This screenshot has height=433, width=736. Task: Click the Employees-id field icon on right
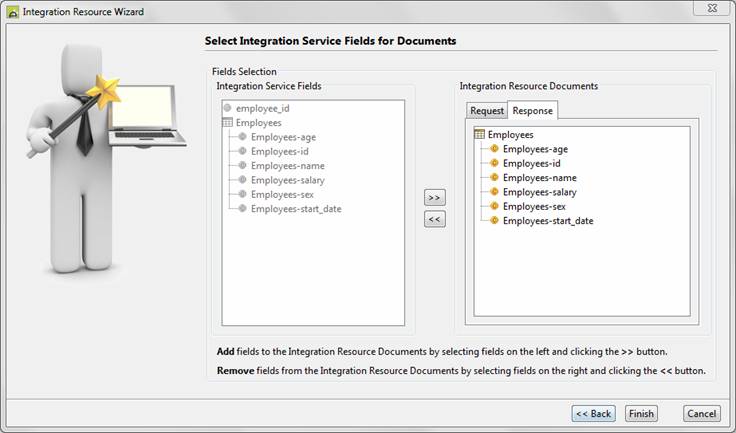[494, 163]
